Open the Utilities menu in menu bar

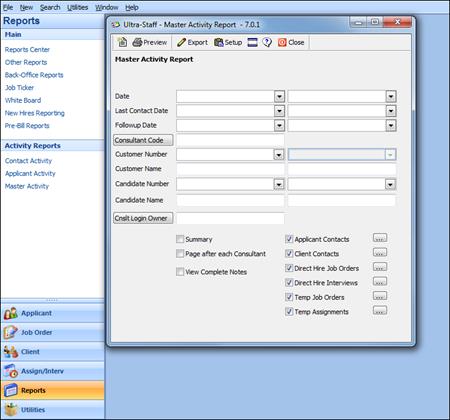tap(77, 7)
